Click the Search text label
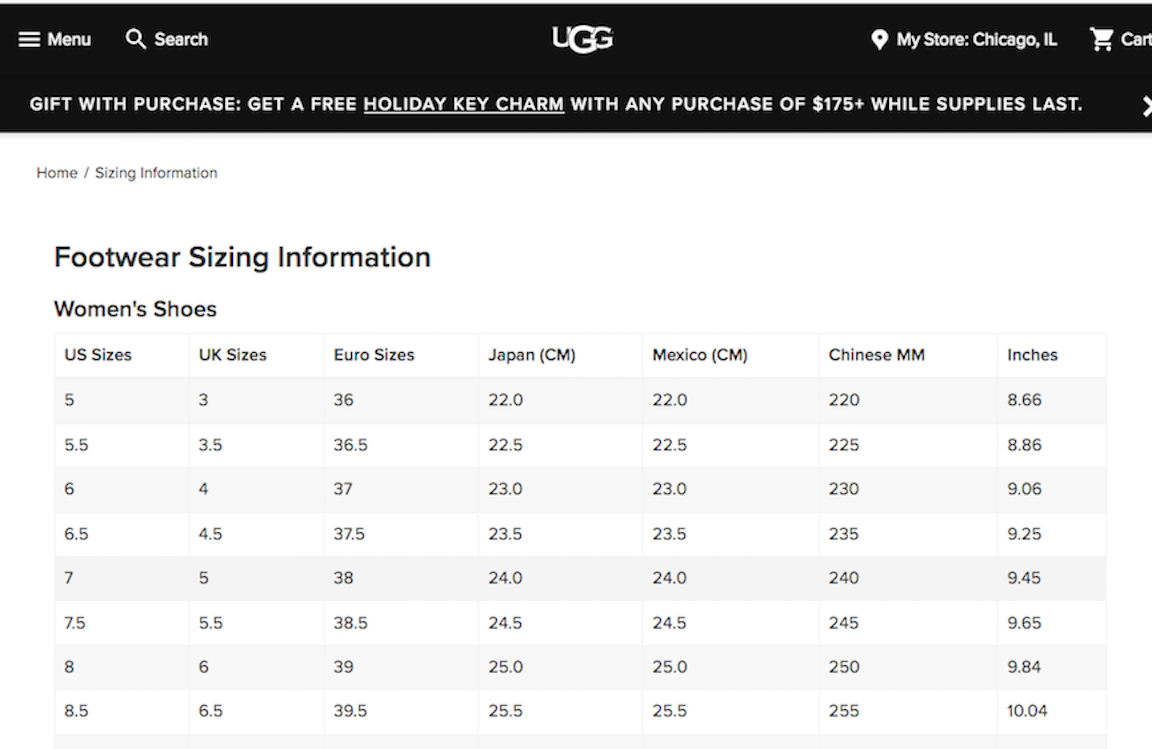Screen dimensions: 1152x749 coord(181,40)
